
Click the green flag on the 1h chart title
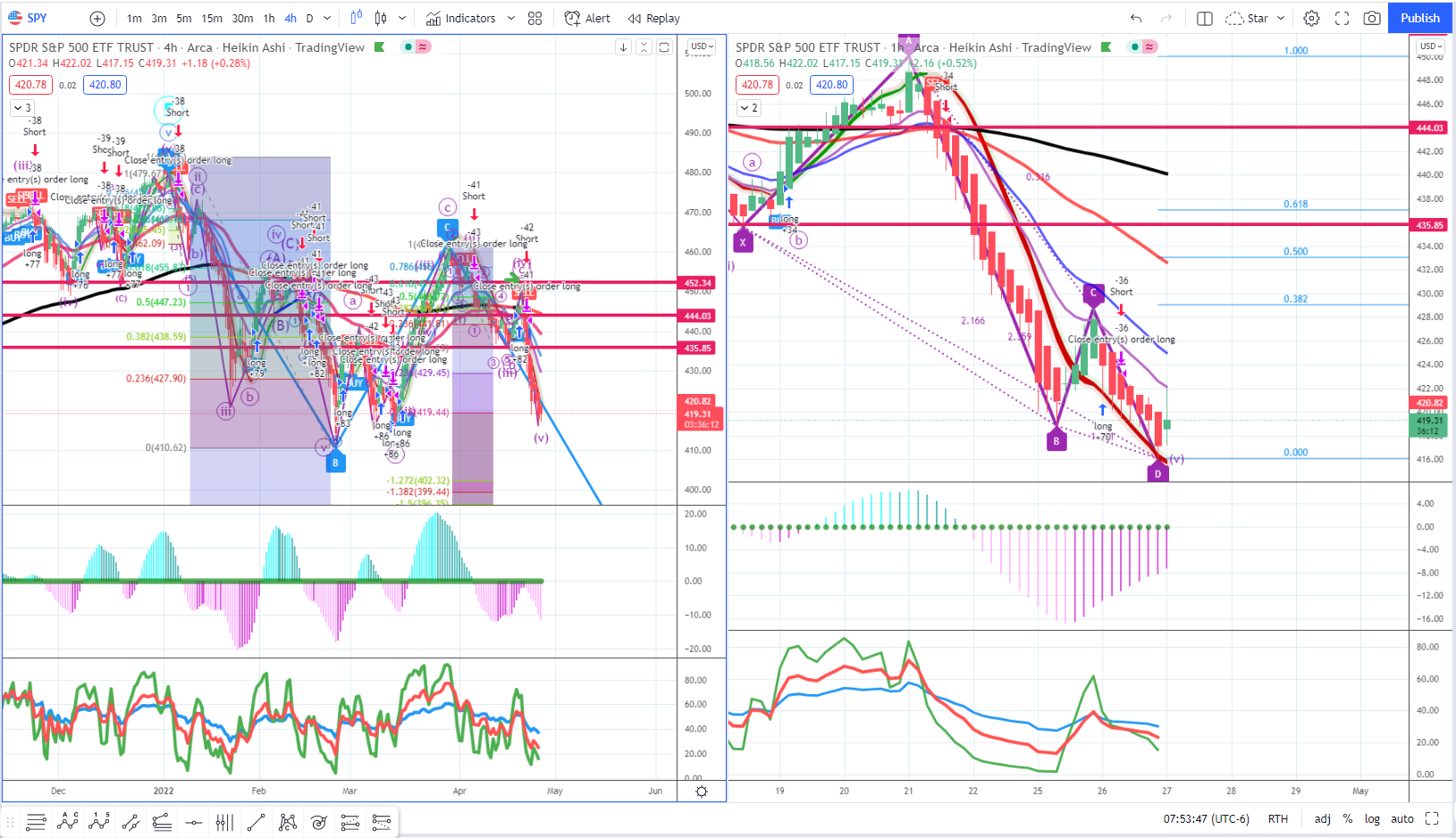click(1107, 47)
